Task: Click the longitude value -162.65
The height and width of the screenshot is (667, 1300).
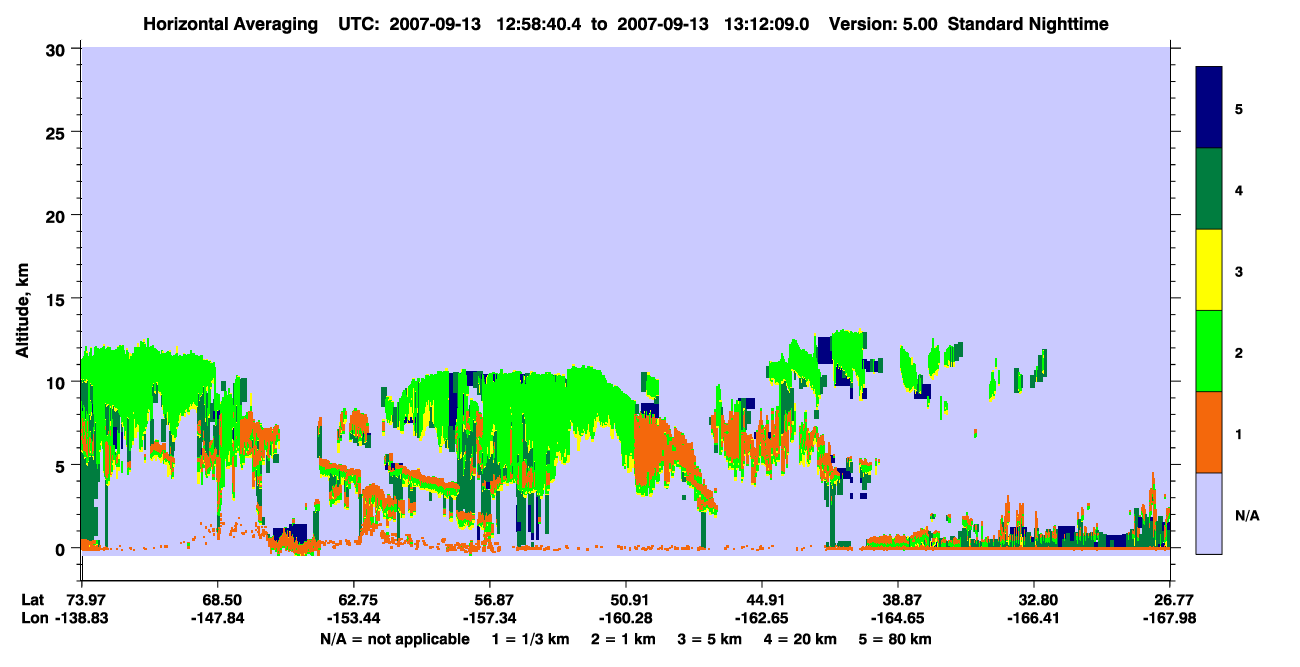Action: (762, 619)
